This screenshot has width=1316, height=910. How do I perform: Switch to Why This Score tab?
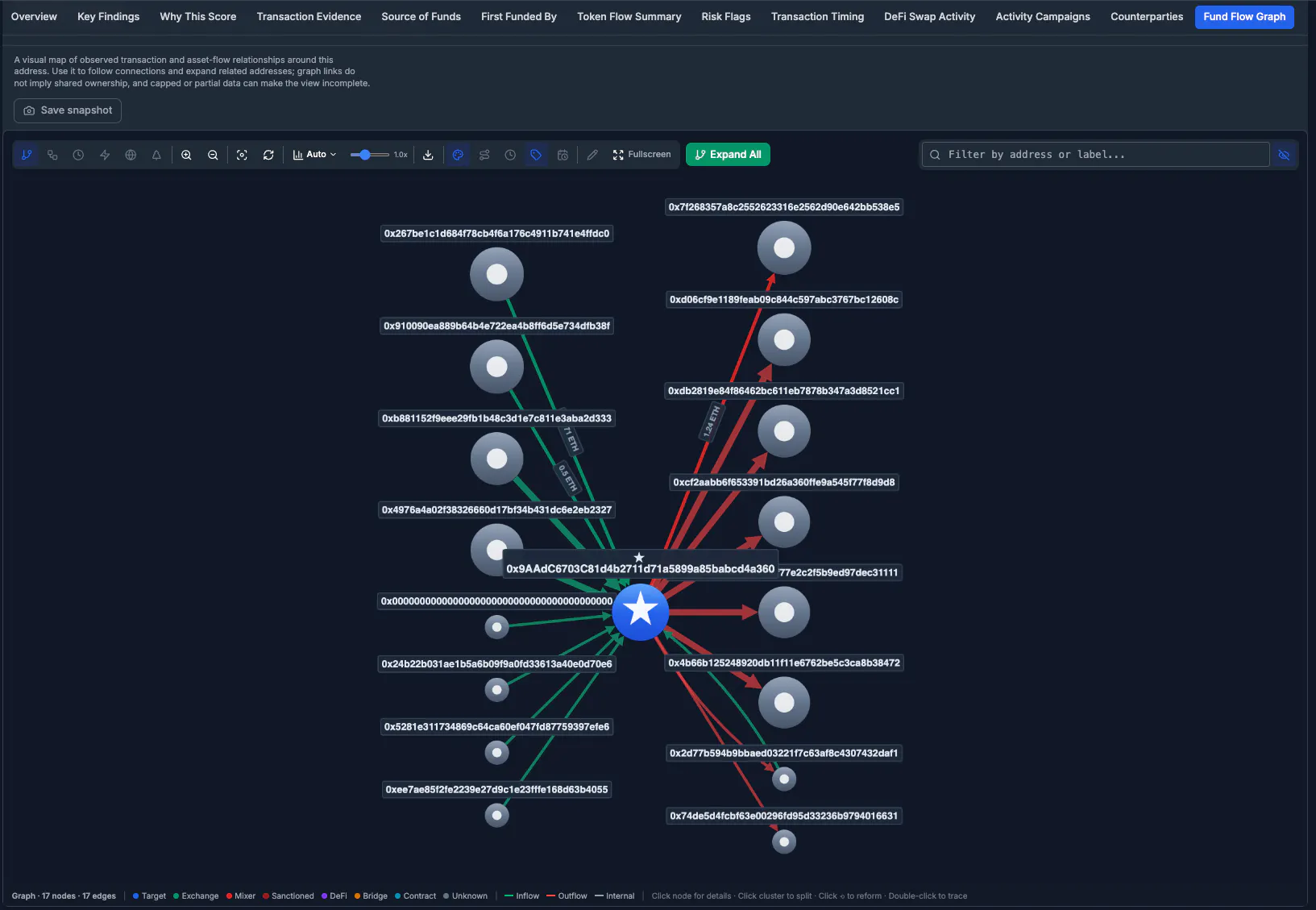(x=198, y=17)
